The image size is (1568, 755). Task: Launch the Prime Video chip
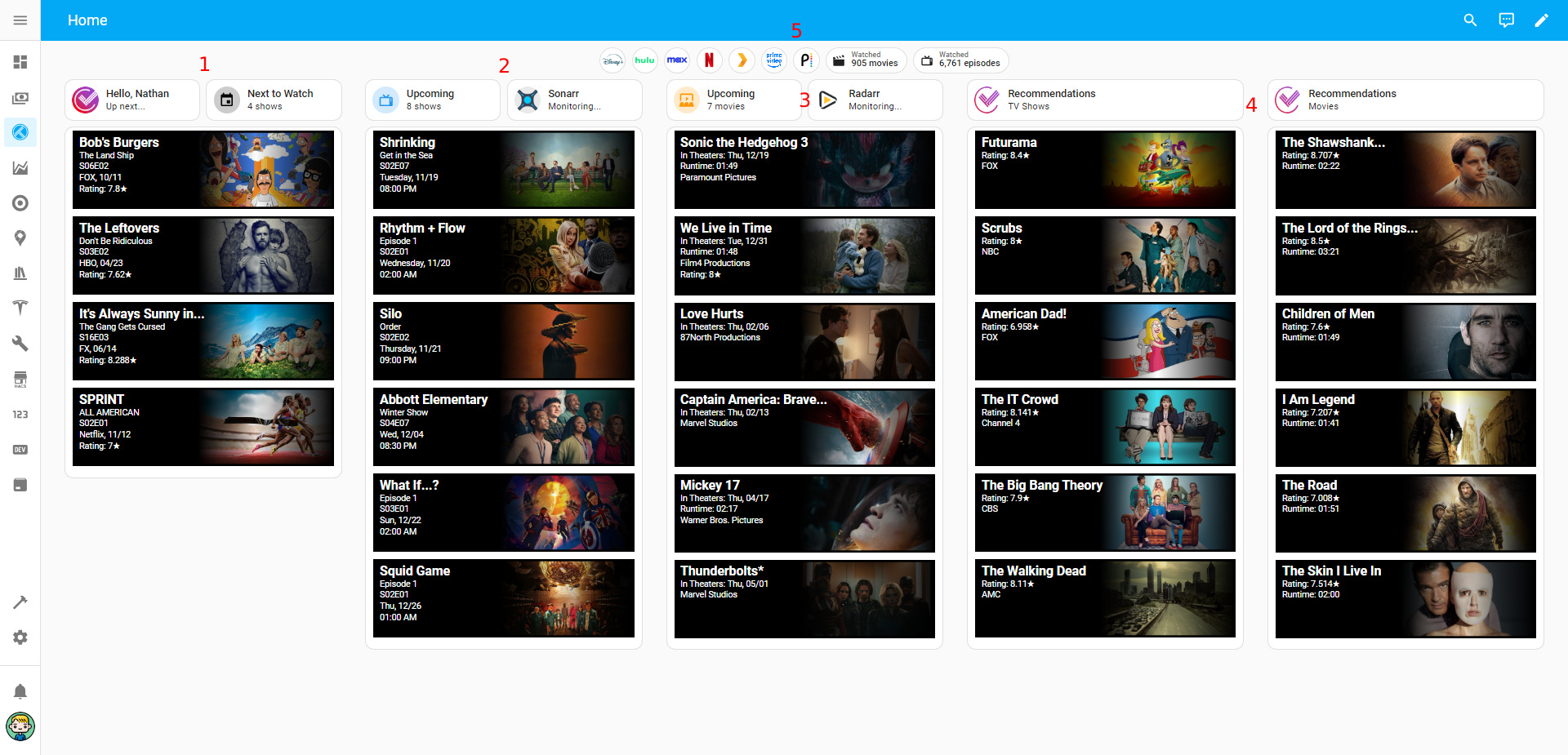[774, 60]
